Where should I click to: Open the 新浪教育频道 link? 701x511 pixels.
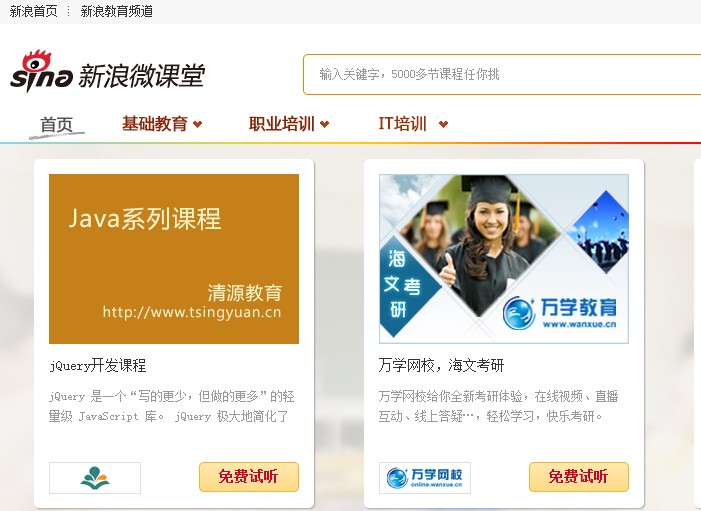coord(116,11)
